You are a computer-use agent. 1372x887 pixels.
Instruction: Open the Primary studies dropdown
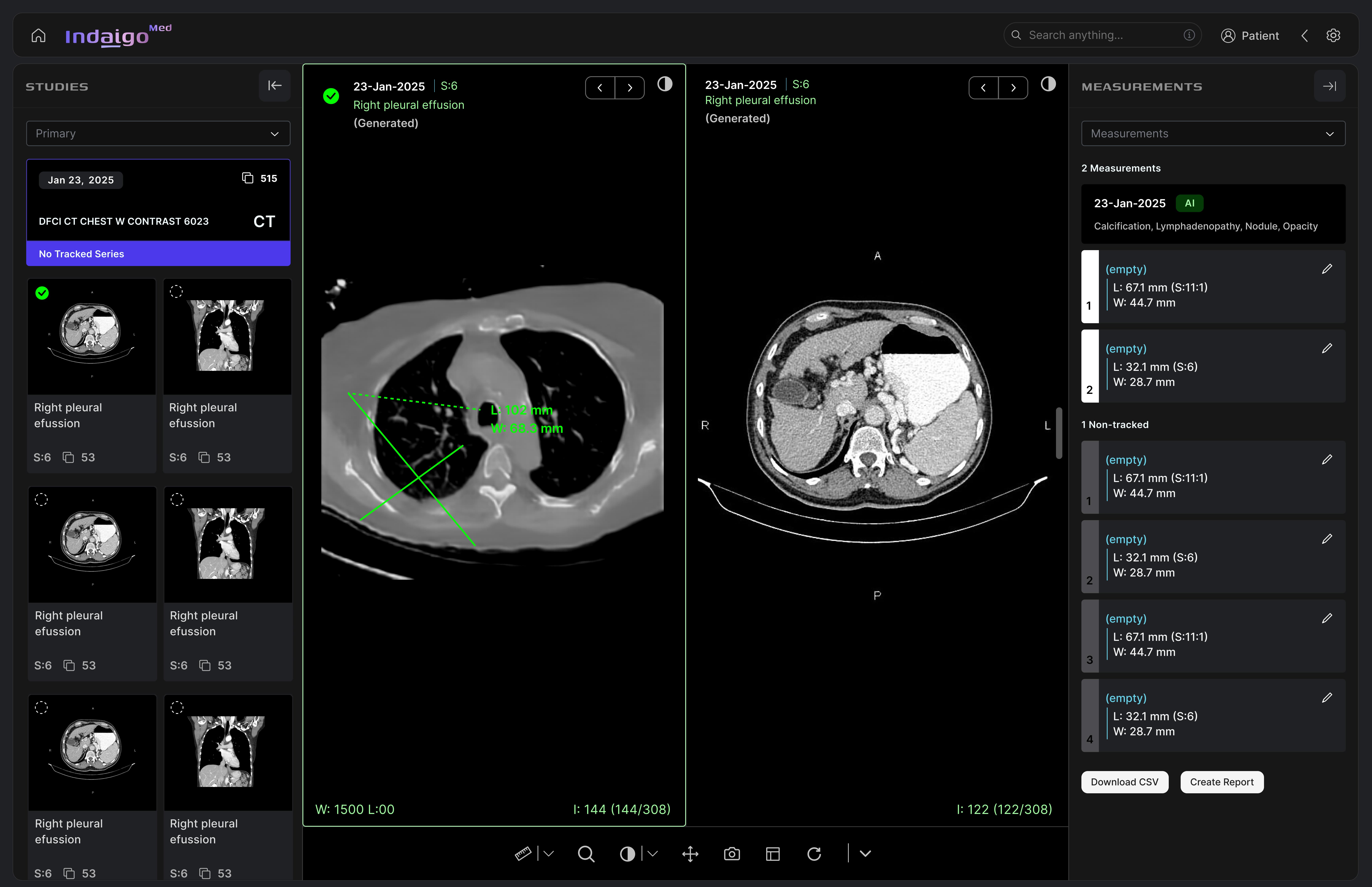(158, 134)
